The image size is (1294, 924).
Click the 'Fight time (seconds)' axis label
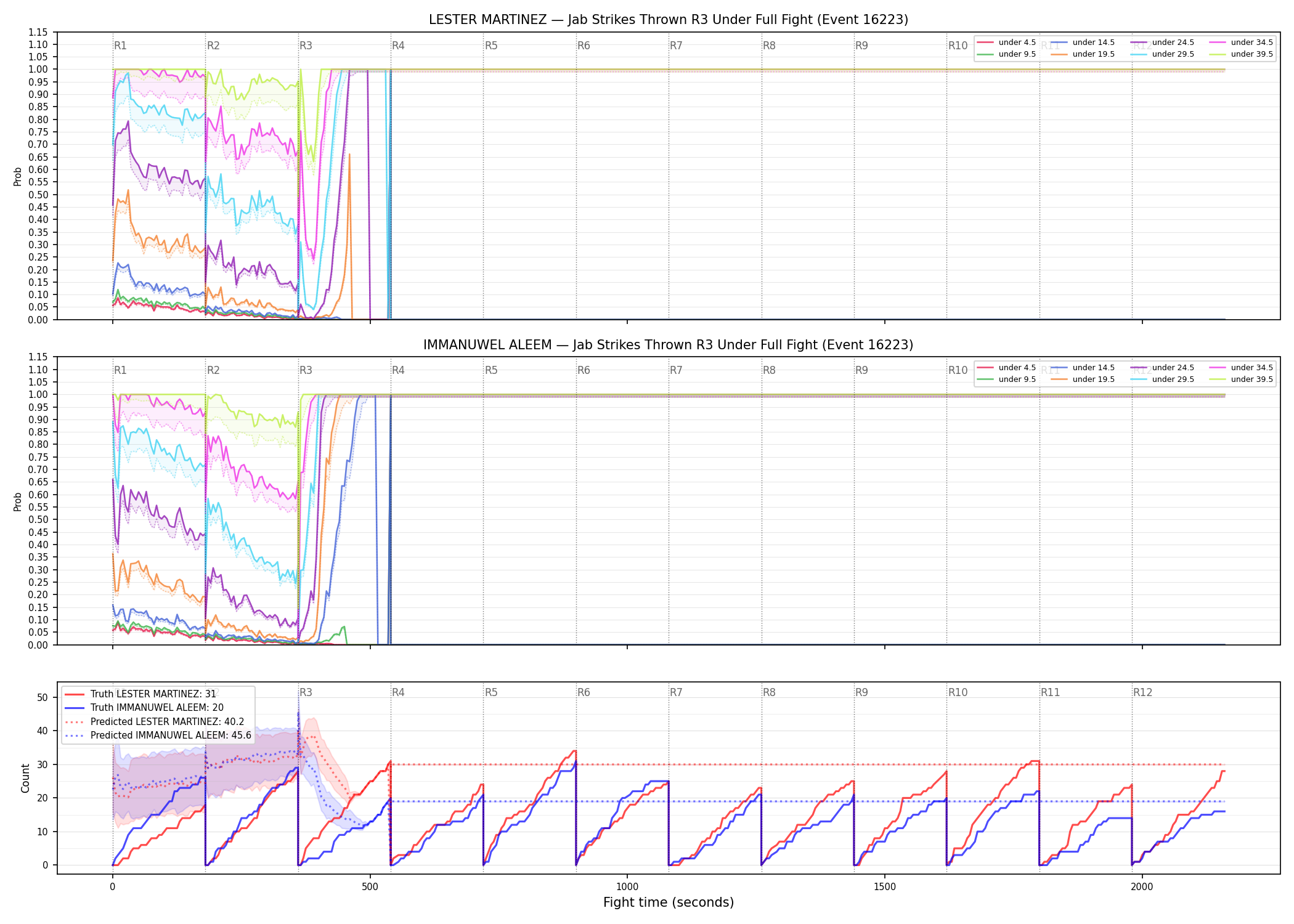669,902
